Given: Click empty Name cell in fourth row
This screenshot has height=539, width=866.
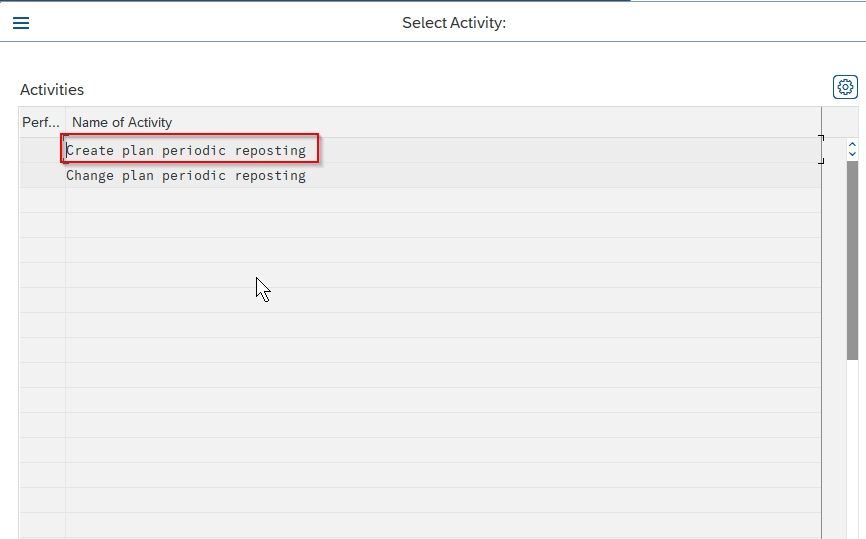Looking at the screenshot, I should 443,225.
